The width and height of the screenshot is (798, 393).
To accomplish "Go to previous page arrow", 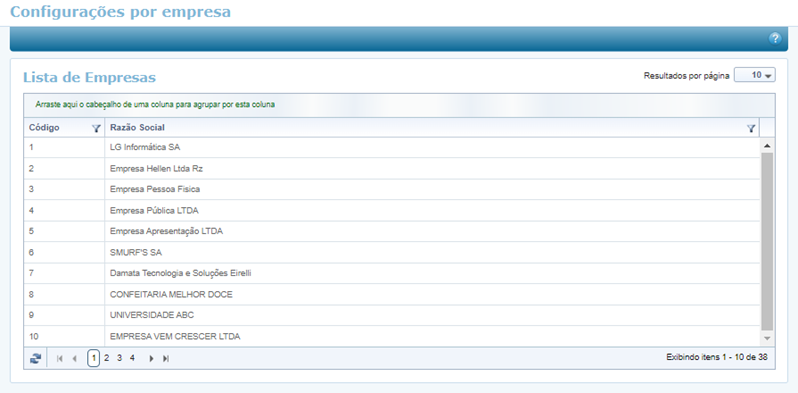I will 74,358.
